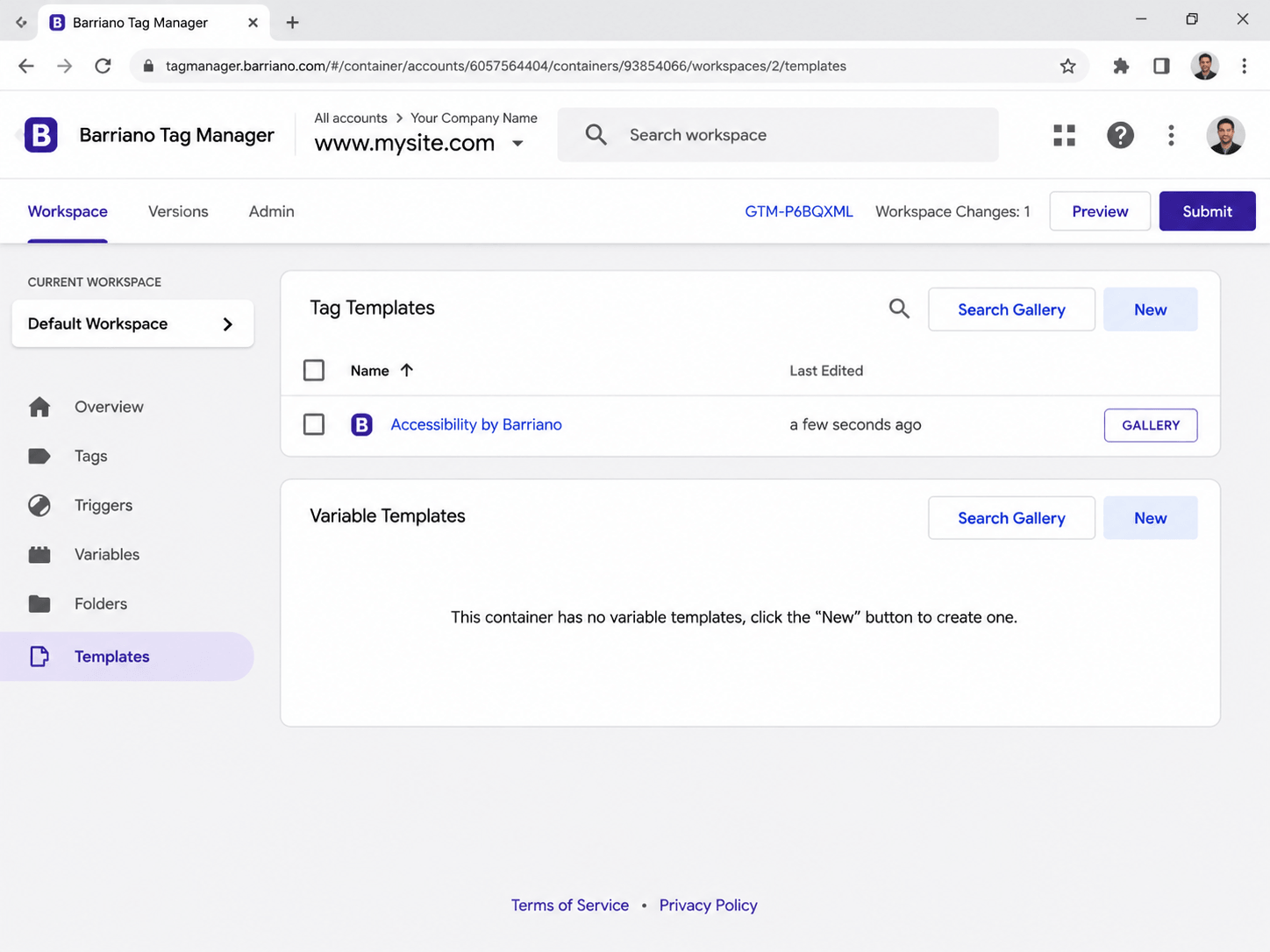The width and height of the screenshot is (1270, 952).
Task: Open the help question mark icon
Action: point(1120,135)
